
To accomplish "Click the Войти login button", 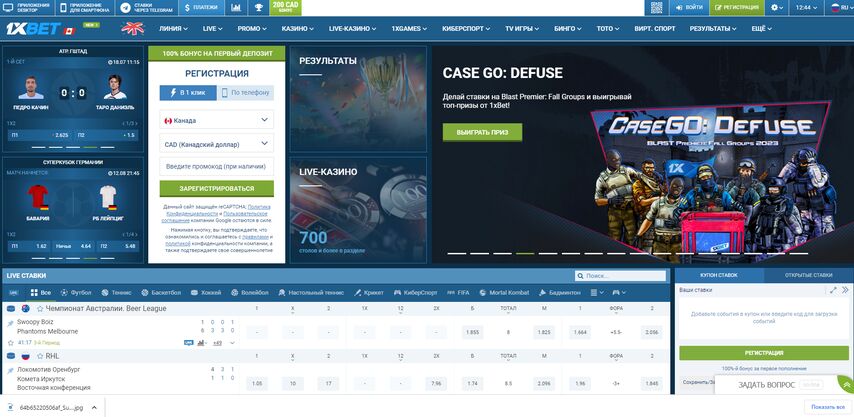I will pyautogui.click(x=689, y=8).
